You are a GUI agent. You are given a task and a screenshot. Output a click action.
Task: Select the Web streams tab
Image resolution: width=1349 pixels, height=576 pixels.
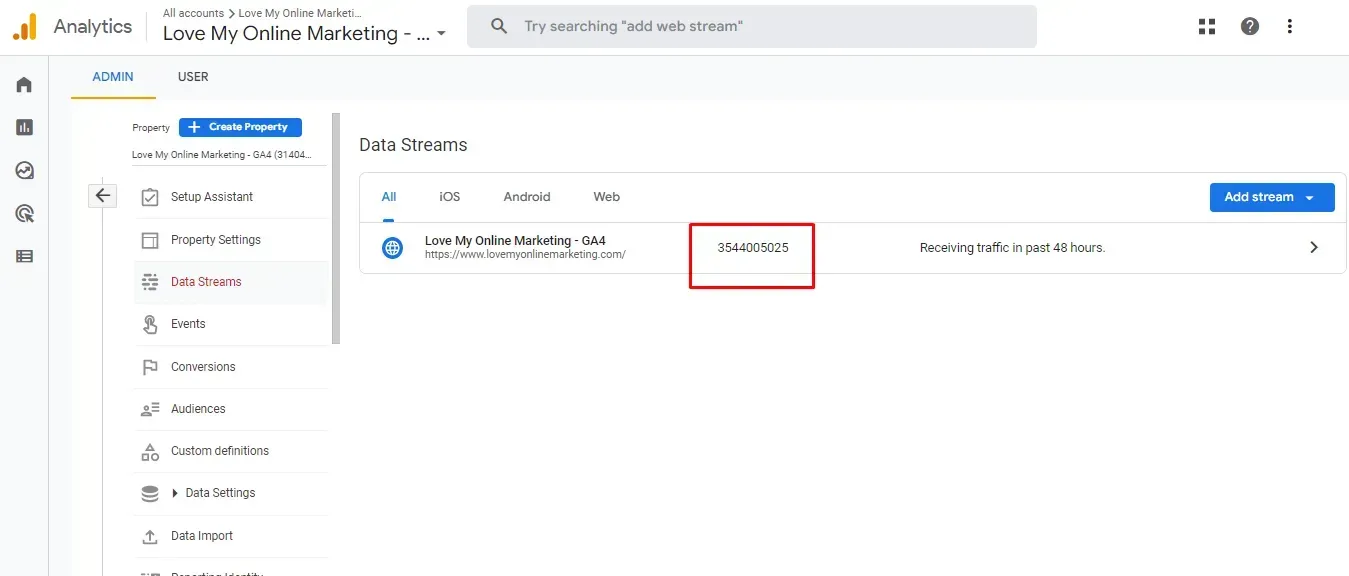pos(607,197)
